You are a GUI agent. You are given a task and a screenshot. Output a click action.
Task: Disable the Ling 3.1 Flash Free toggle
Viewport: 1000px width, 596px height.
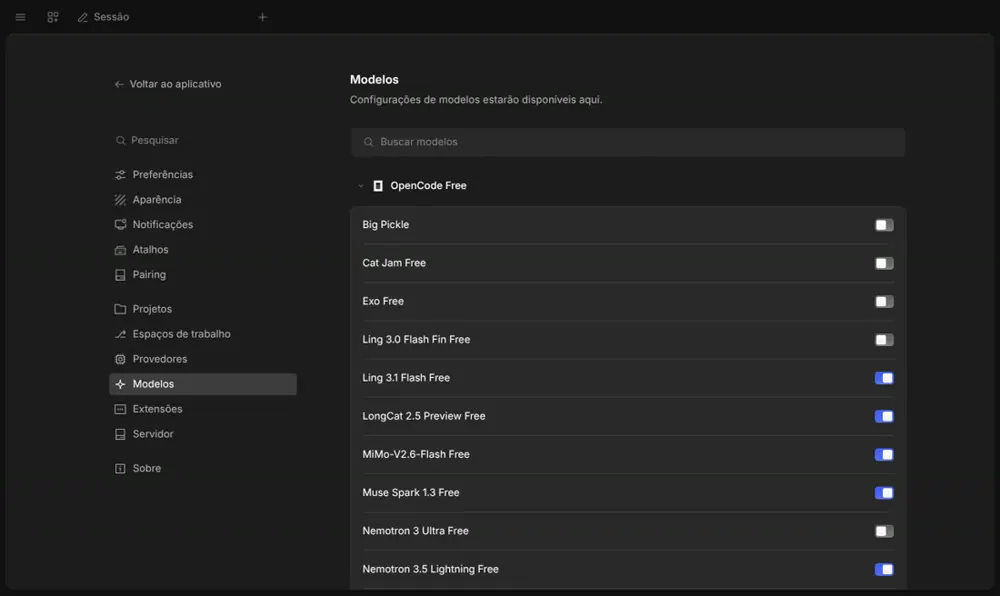pos(884,378)
